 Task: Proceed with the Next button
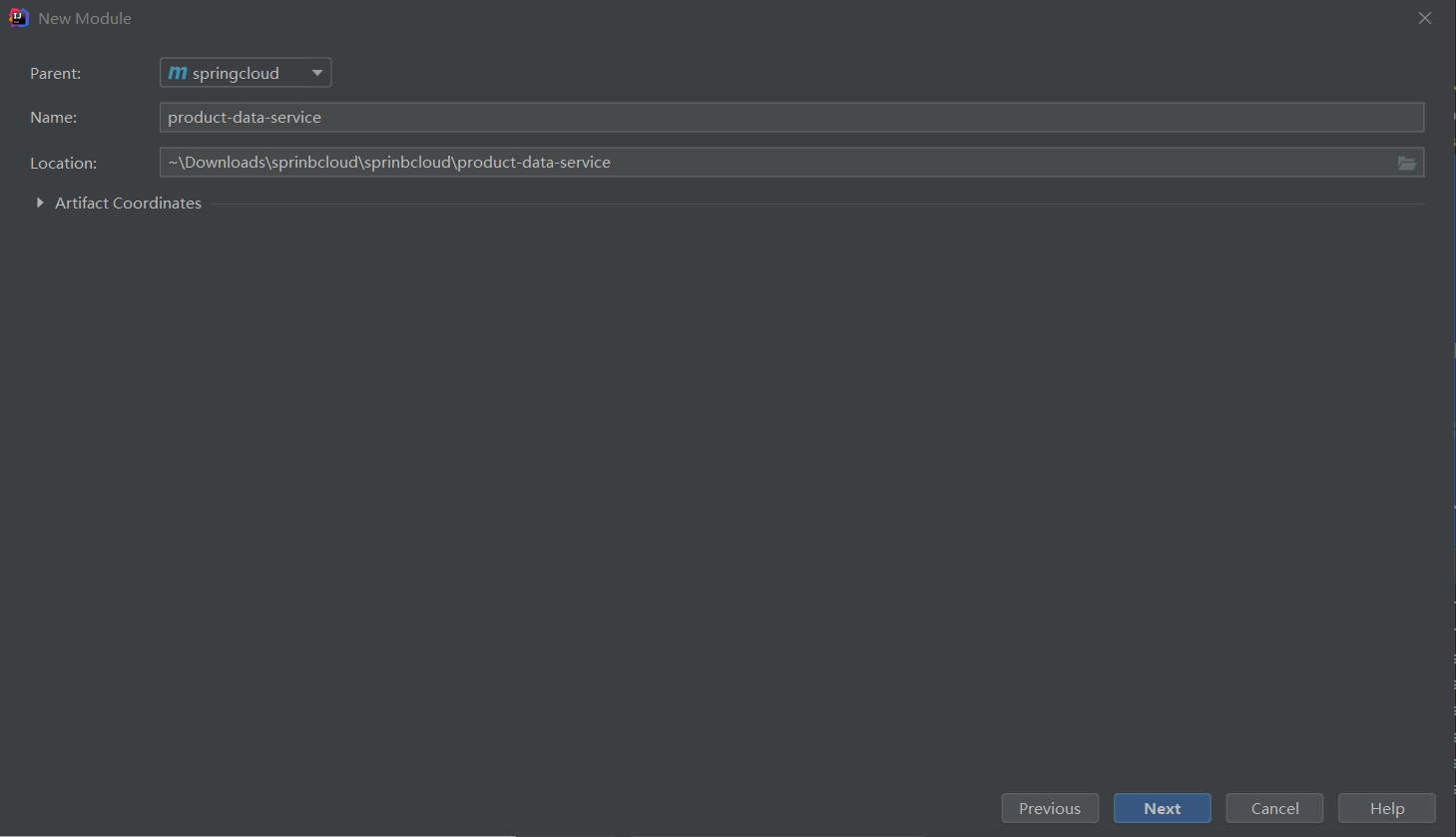click(x=1163, y=808)
